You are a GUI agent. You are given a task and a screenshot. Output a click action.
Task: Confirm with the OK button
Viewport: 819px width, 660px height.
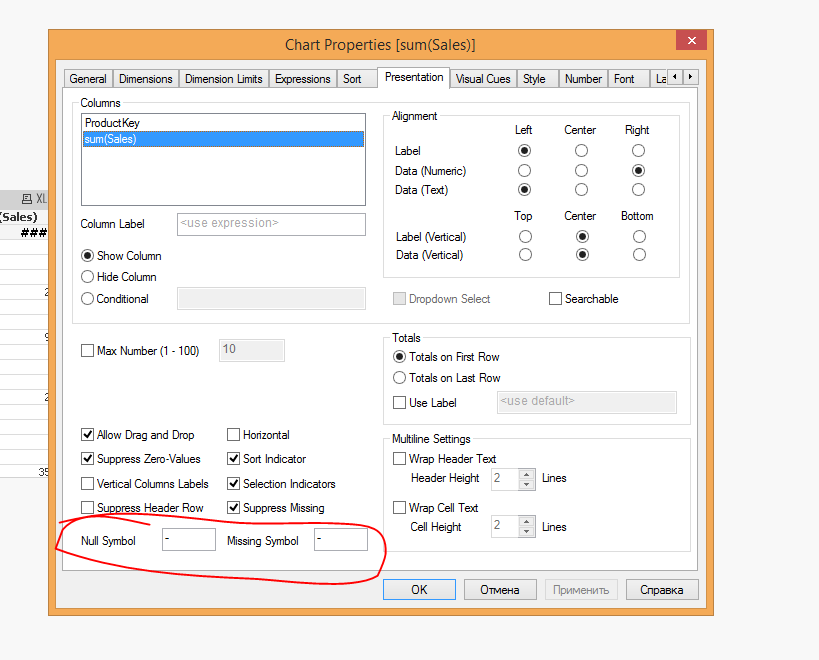pyautogui.click(x=419, y=590)
